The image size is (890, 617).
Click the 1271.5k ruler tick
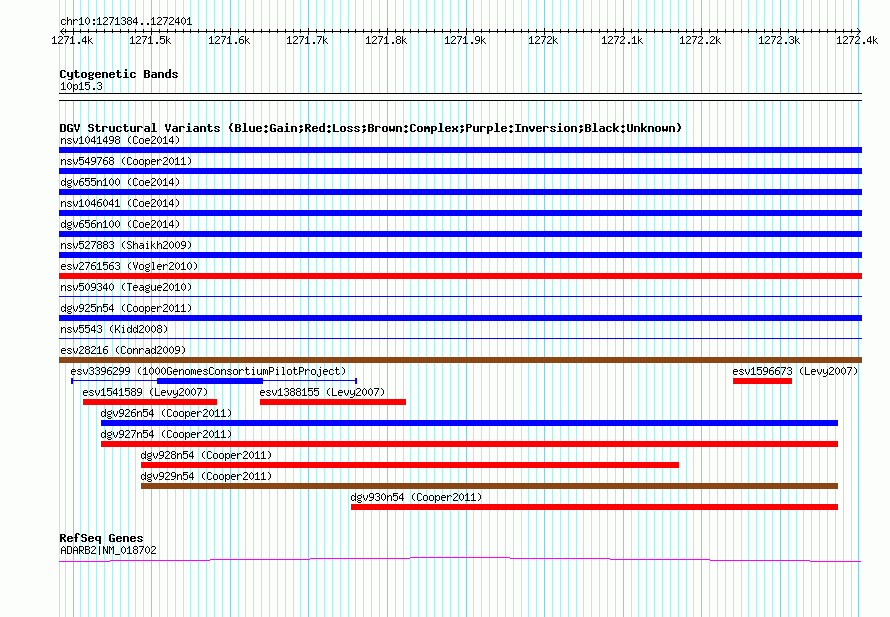[150, 40]
